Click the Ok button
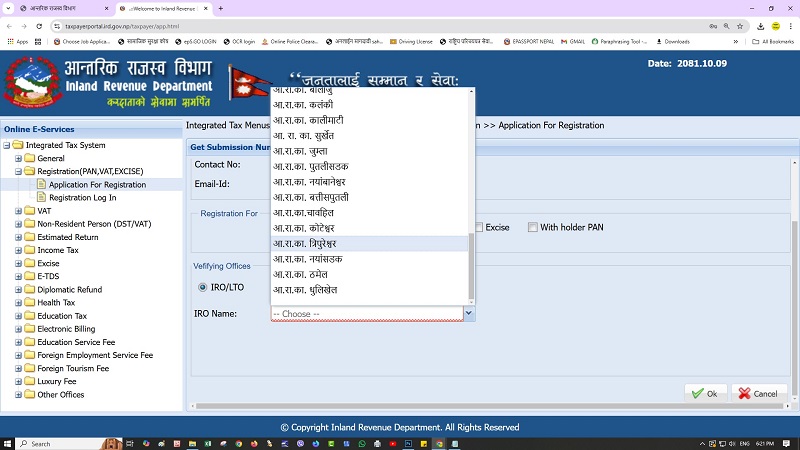The image size is (800, 450). click(705, 393)
